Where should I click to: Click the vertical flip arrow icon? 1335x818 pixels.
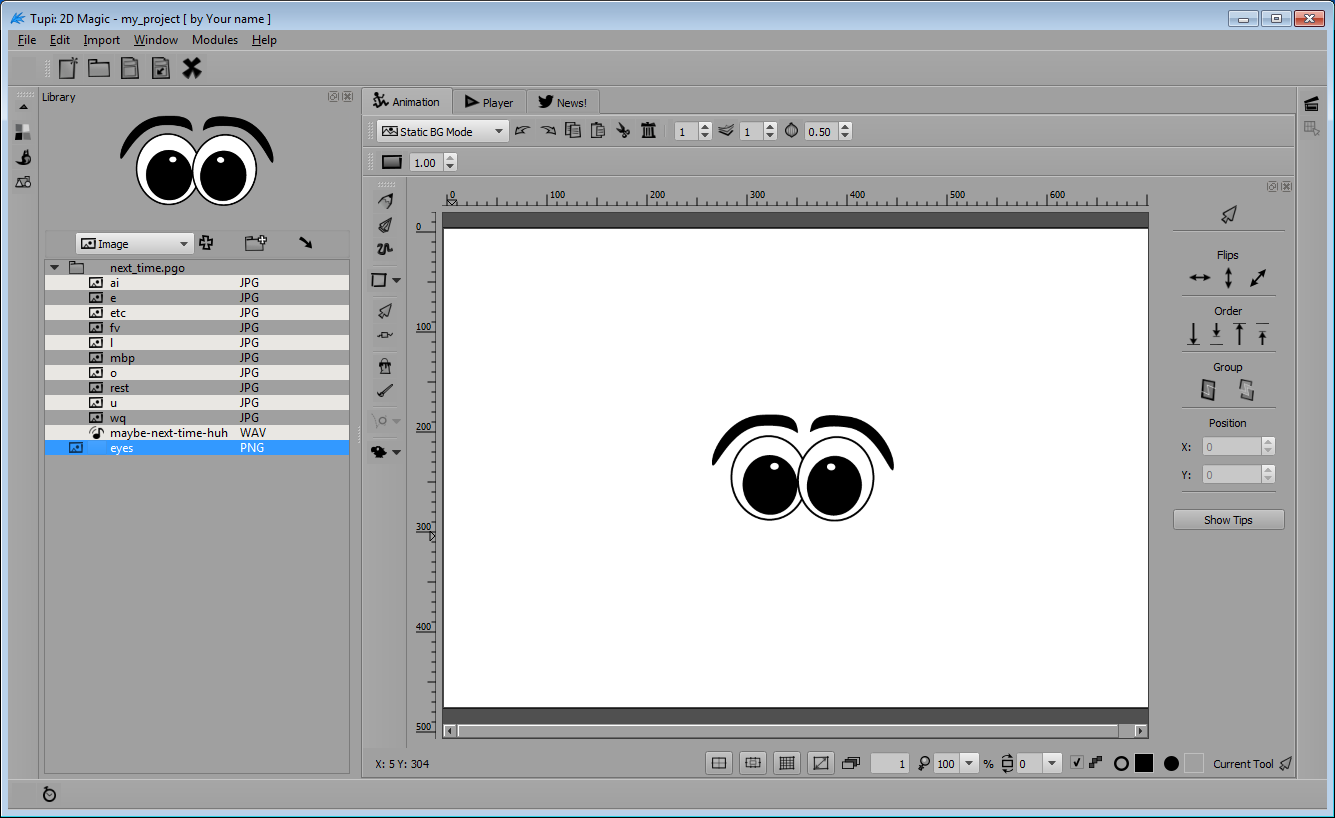pos(1228,278)
